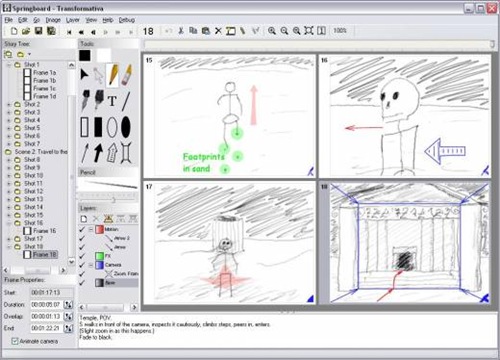Select the filled ellipse tool
The image size is (500, 360).
[x=126, y=127]
